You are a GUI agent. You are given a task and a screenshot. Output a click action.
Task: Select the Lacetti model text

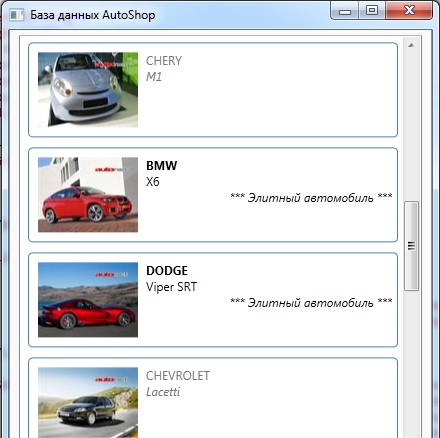pyautogui.click(x=163, y=392)
